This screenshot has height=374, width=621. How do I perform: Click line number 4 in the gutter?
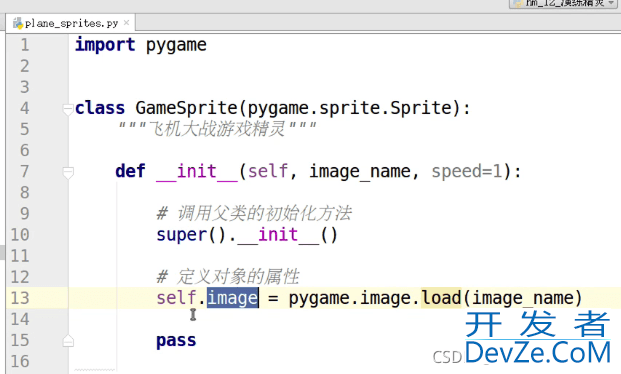(x=25, y=108)
